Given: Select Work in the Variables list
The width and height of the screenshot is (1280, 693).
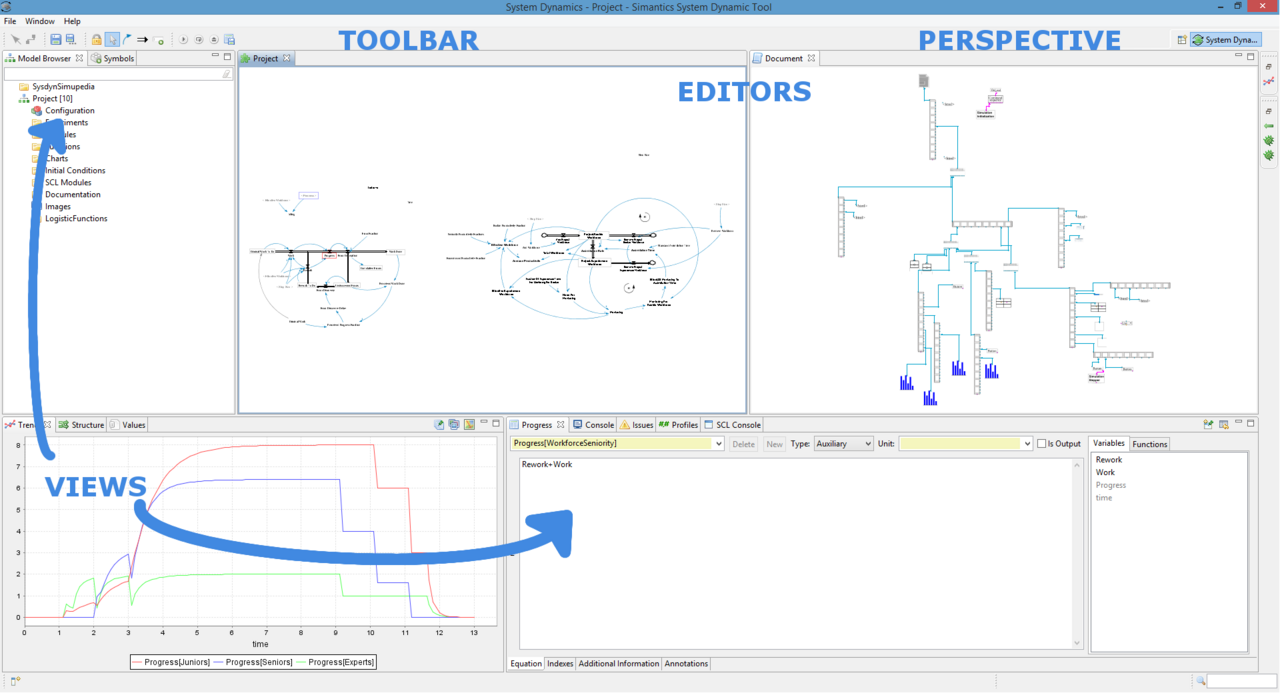Looking at the screenshot, I should 1105,472.
